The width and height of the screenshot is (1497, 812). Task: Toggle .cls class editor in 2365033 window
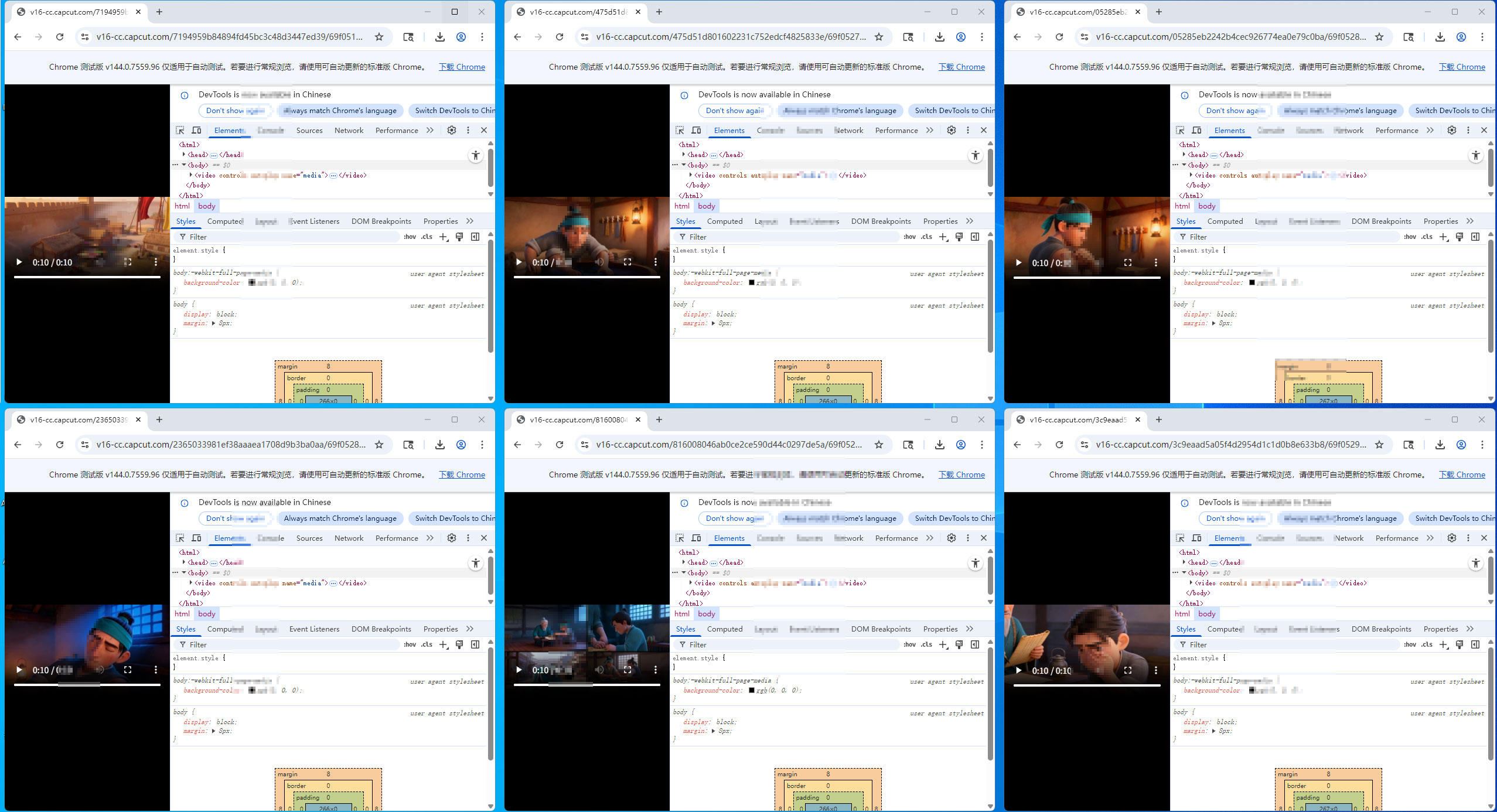click(427, 644)
